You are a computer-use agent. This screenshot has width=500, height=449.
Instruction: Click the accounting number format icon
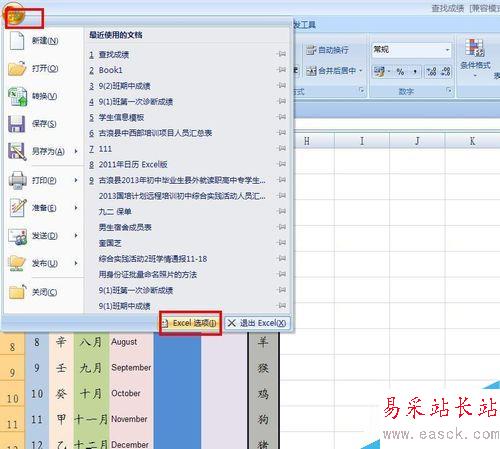tap(379, 71)
